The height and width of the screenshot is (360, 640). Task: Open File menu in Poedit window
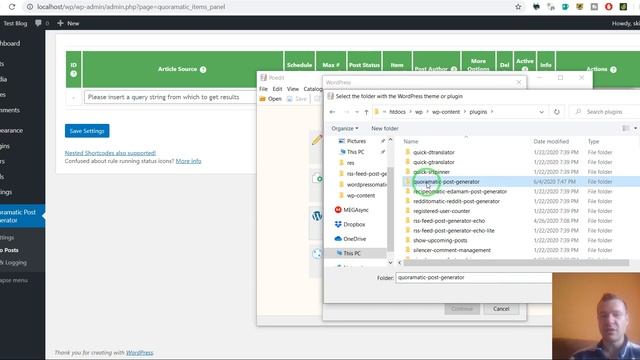263,89
